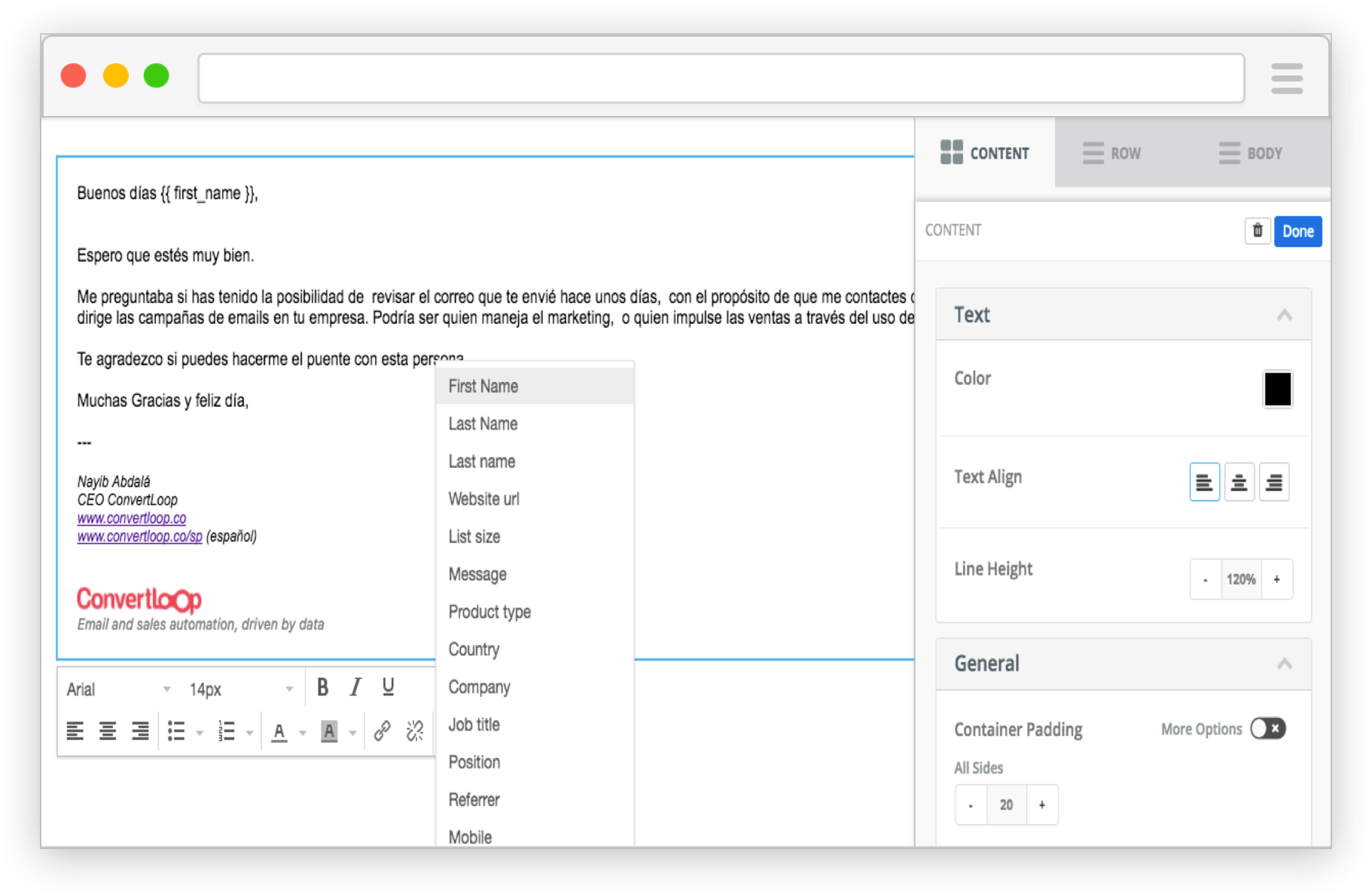Open Arial font family dropdown

pyautogui.click(x=119, y=689)
